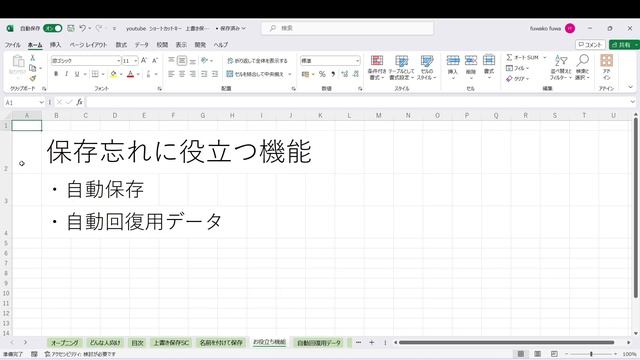Viewport: 640px width, 360px height.
Task: Select the 自動回復用データ sheet tab
Action: (x=319, y=343)
